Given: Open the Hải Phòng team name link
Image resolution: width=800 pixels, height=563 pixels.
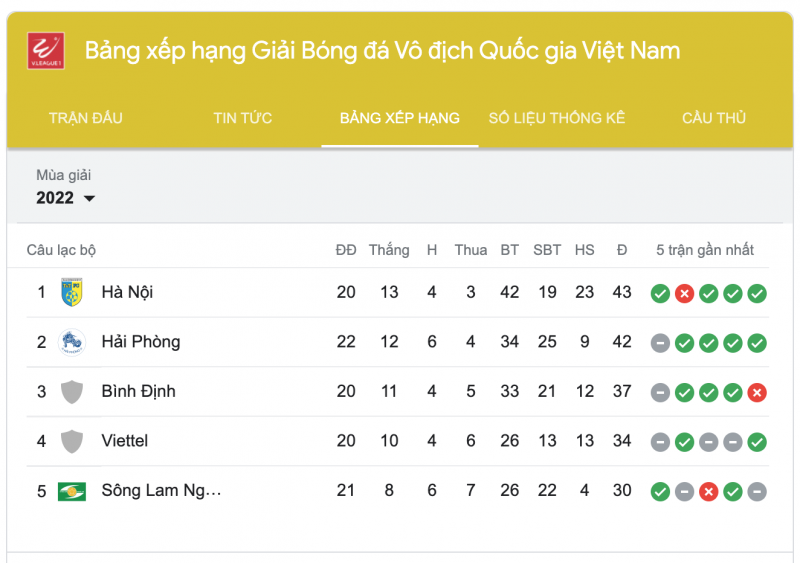Looking at the screenshot, I should point(141,342).
